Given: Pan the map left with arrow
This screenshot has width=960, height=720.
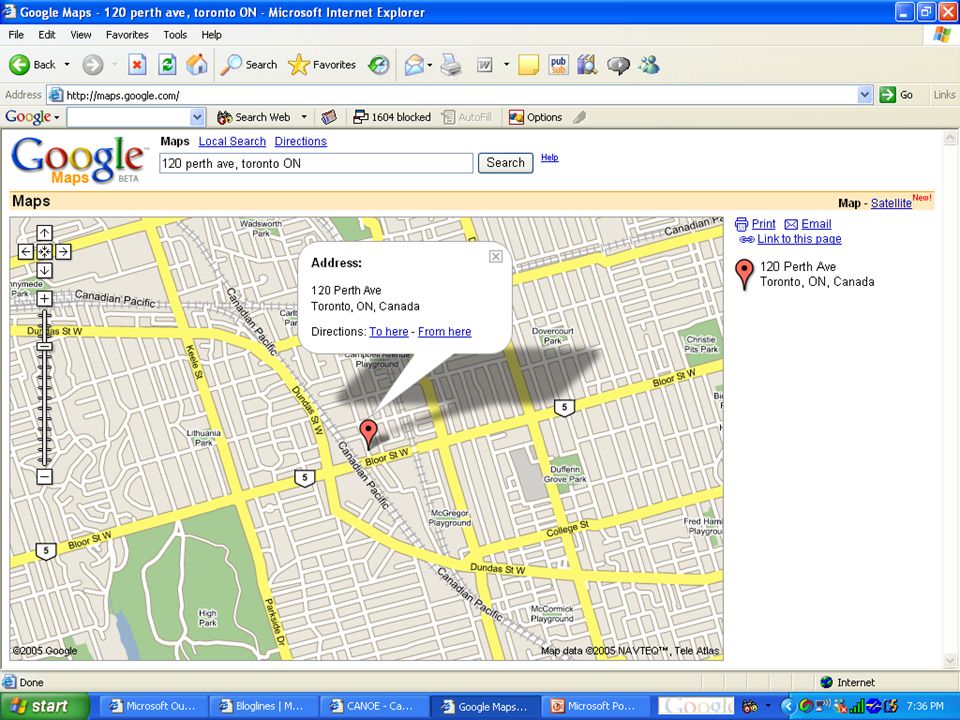Looking at the screenshot, I should (26, 252).
